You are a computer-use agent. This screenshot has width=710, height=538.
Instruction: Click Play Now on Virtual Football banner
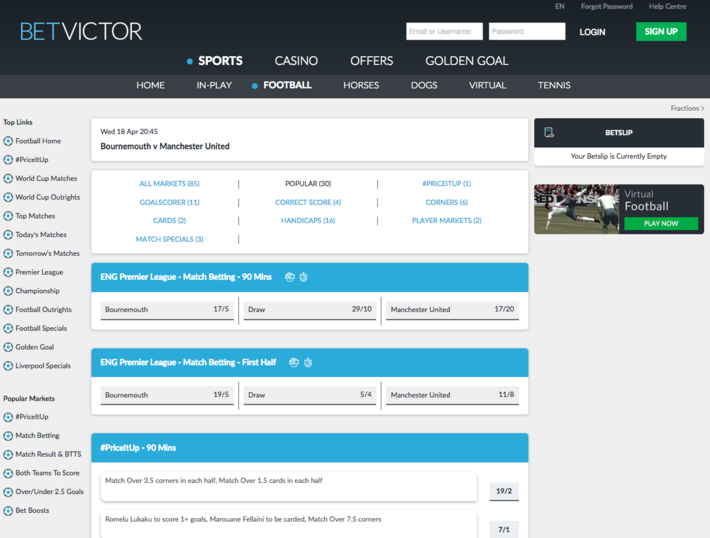click(661, 223)
